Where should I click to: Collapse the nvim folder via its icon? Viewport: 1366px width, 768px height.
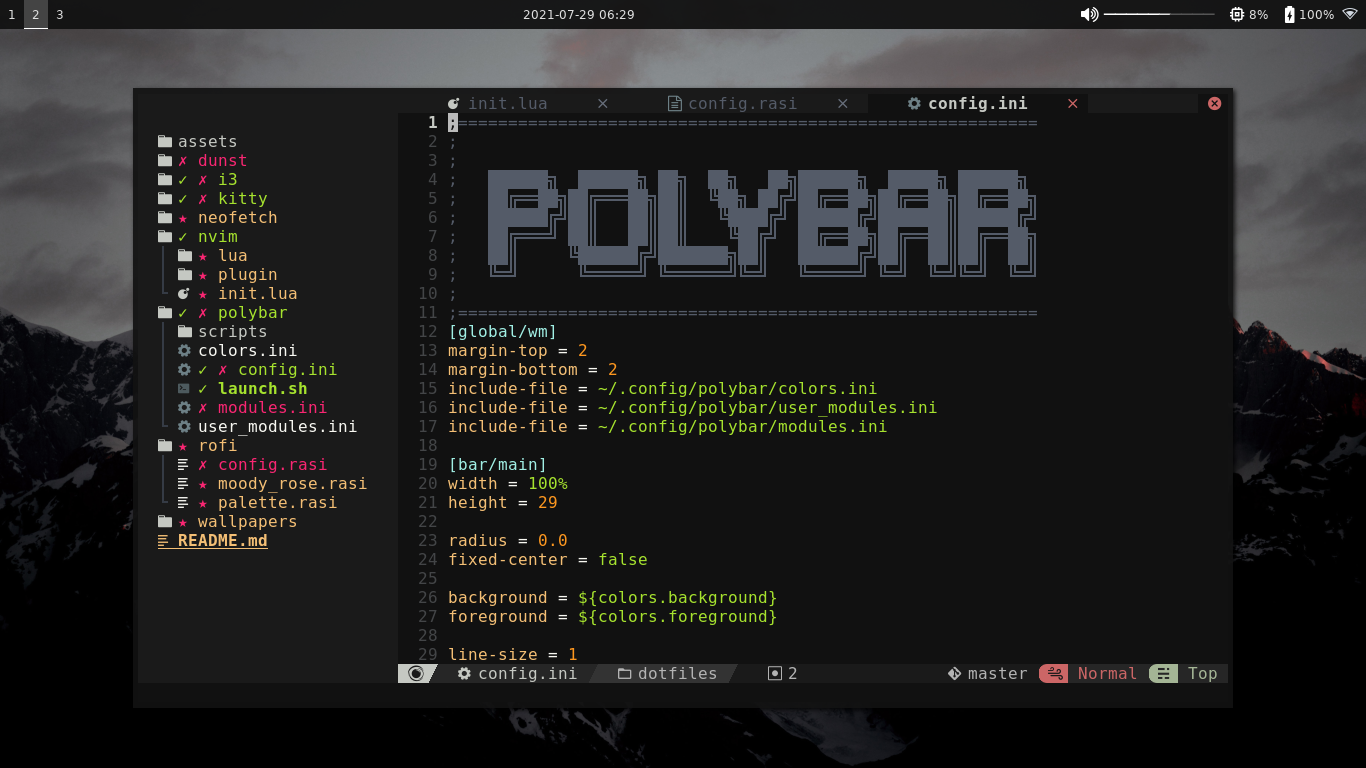tap(165, 237)
